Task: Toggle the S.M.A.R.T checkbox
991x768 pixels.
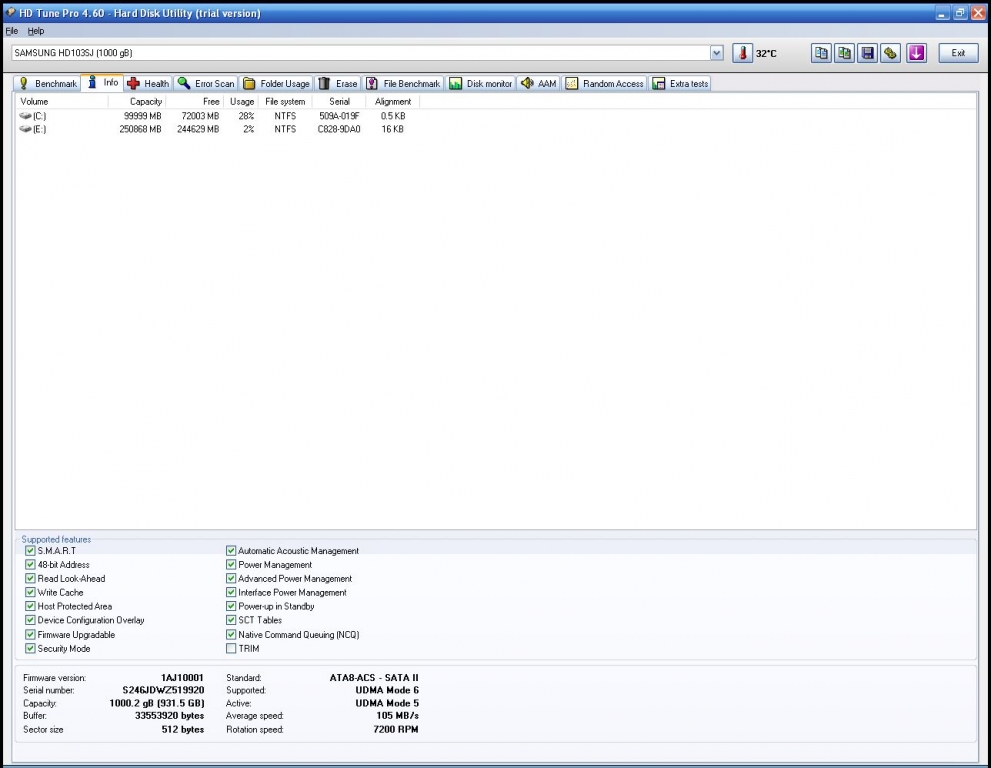Action: click(30, 551)
